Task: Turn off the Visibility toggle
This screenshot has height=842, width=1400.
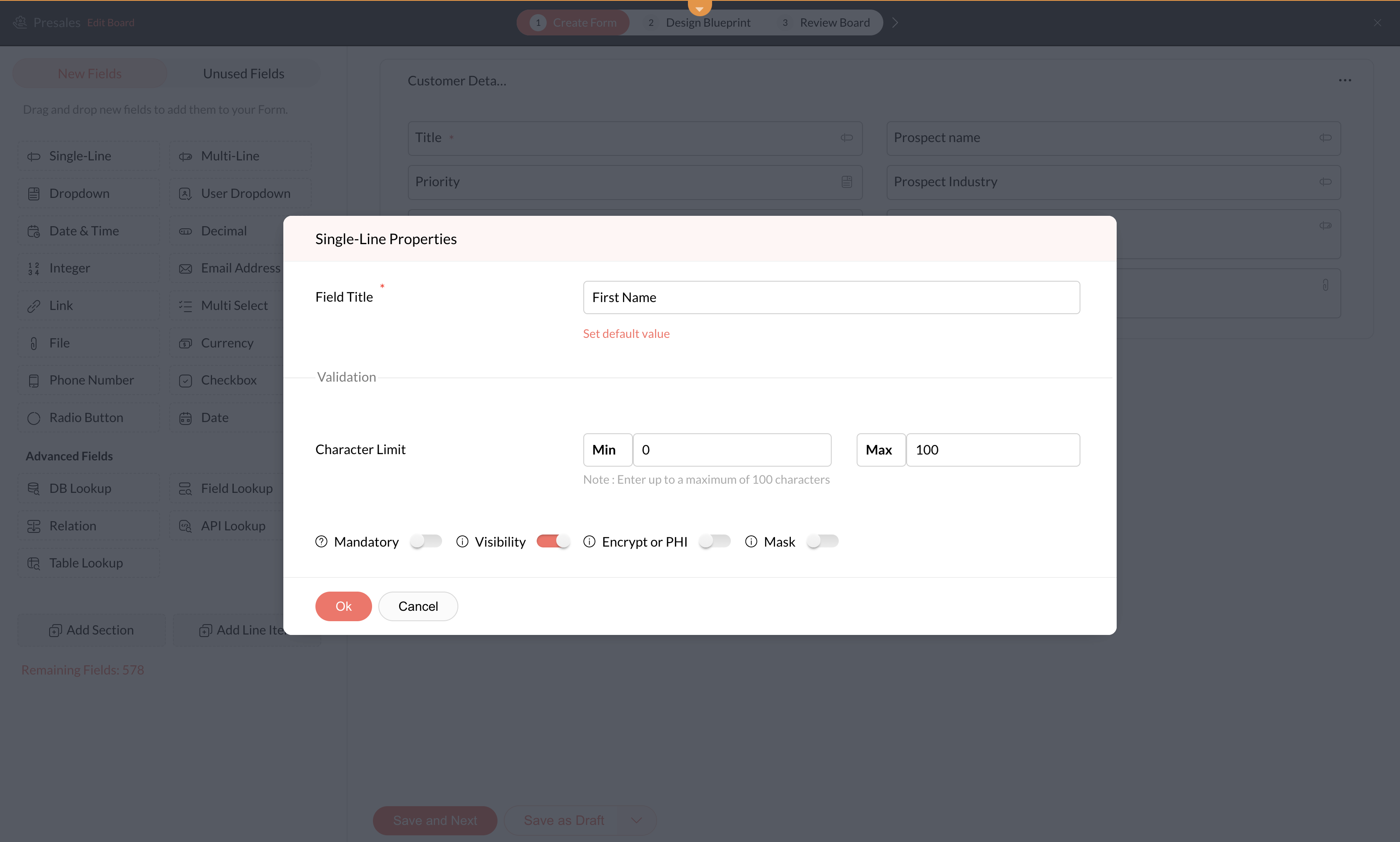Action: pos(553,541)
